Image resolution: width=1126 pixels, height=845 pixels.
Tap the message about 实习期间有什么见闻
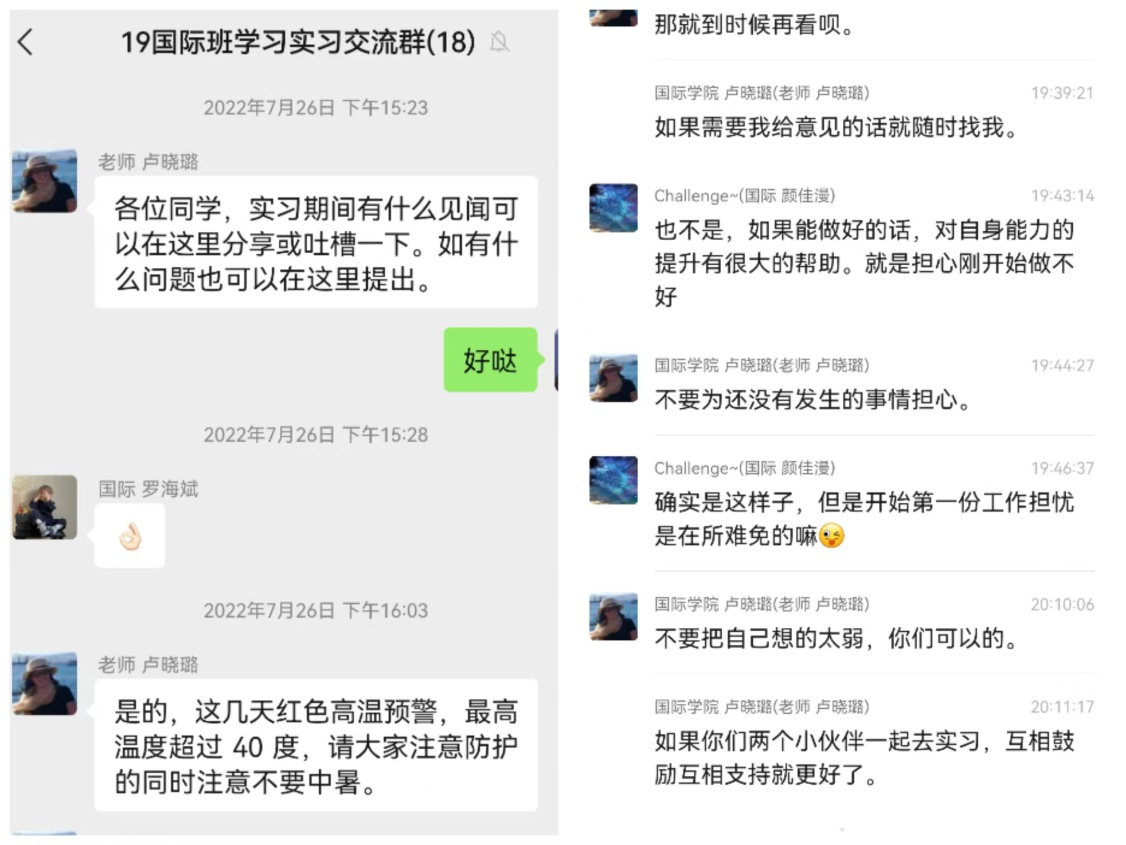coord(316,243)
